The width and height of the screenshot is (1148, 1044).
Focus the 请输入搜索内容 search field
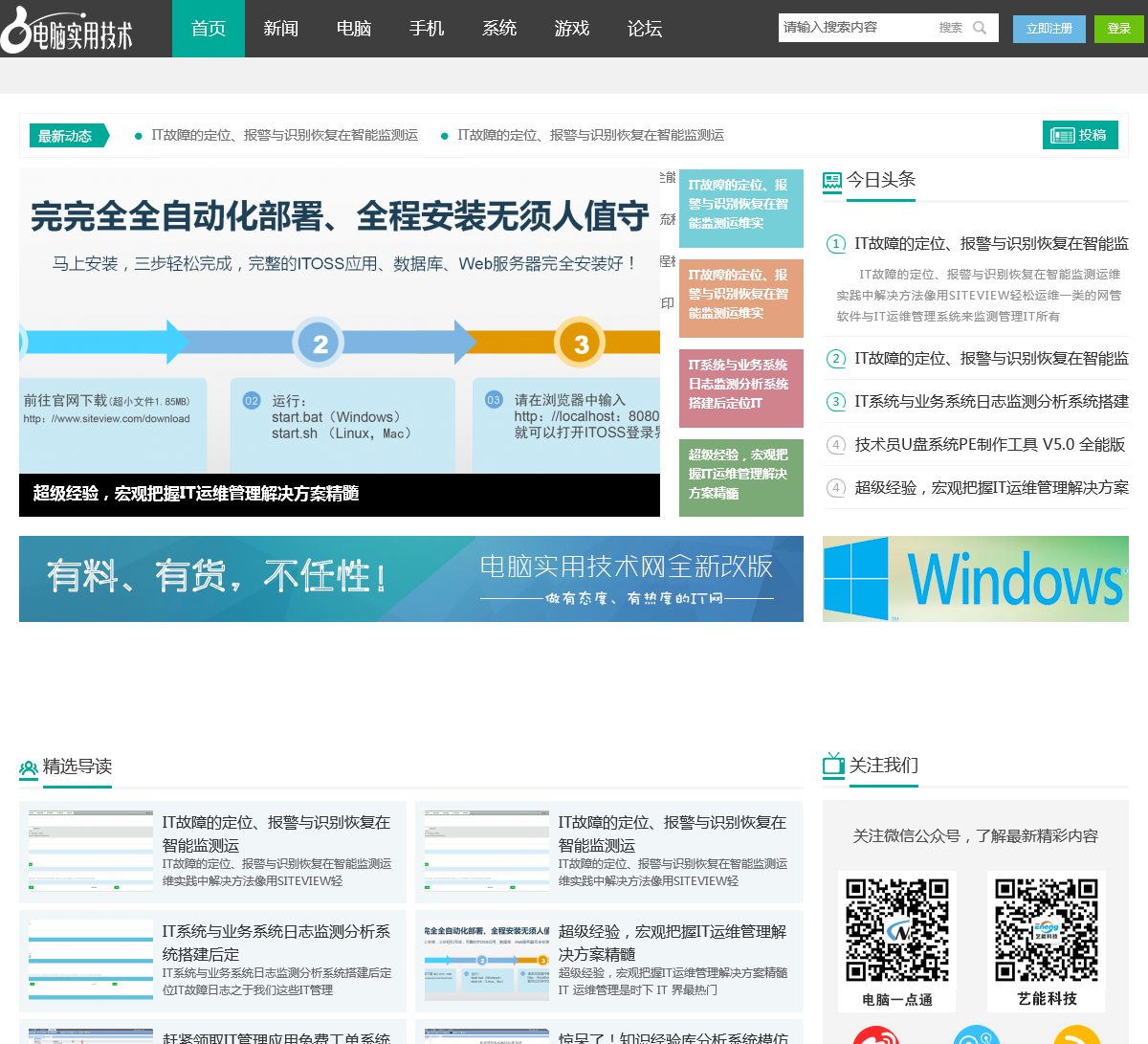tap(856, 28)
